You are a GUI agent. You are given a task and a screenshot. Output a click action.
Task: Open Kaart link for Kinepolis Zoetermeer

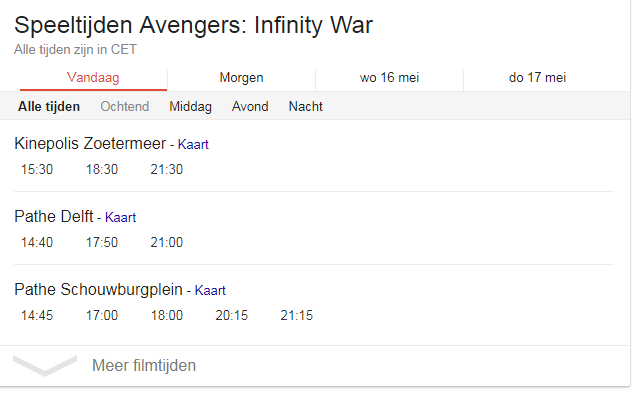point(193,144)
